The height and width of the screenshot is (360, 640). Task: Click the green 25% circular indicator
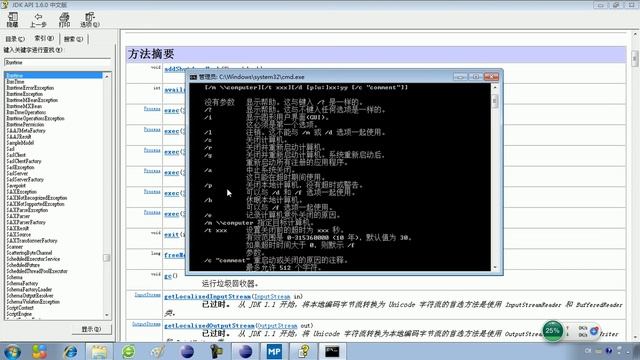coord(552,331)
